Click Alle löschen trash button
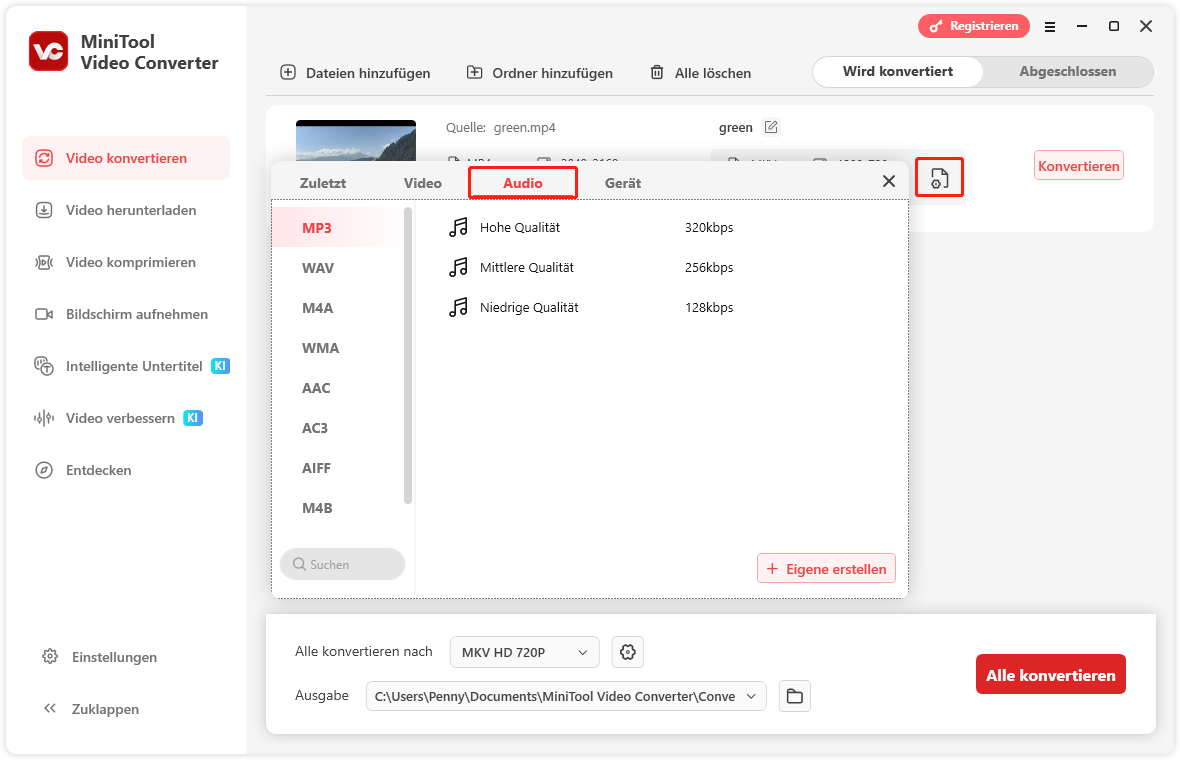 (700, 73)
